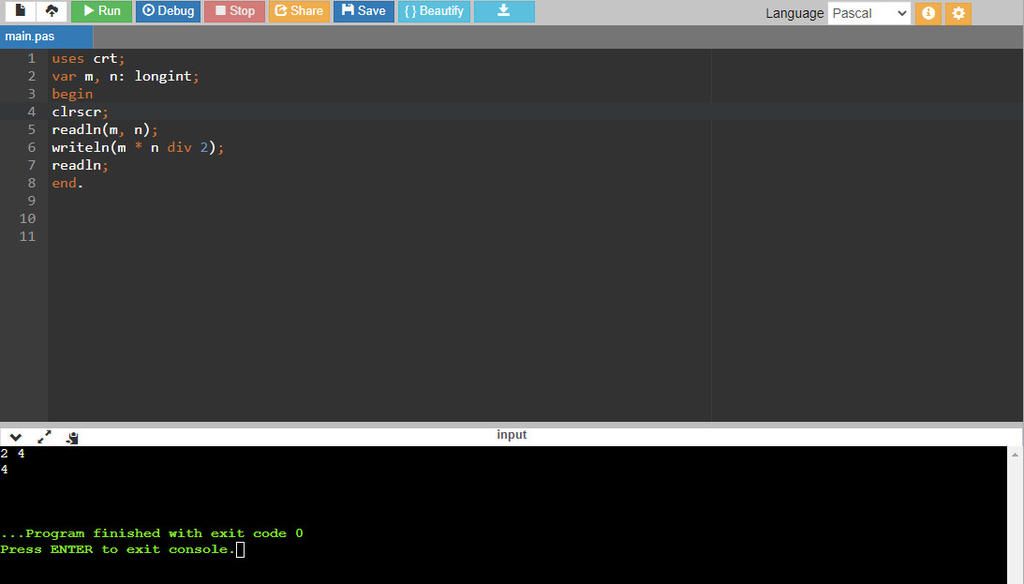Download the code with the arrow icon
Screen dimensions: 1024x584
click(x=504, y=11)
